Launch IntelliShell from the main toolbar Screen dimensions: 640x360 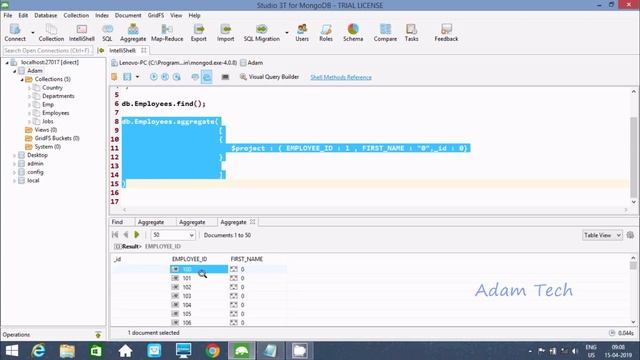[82, 33]
